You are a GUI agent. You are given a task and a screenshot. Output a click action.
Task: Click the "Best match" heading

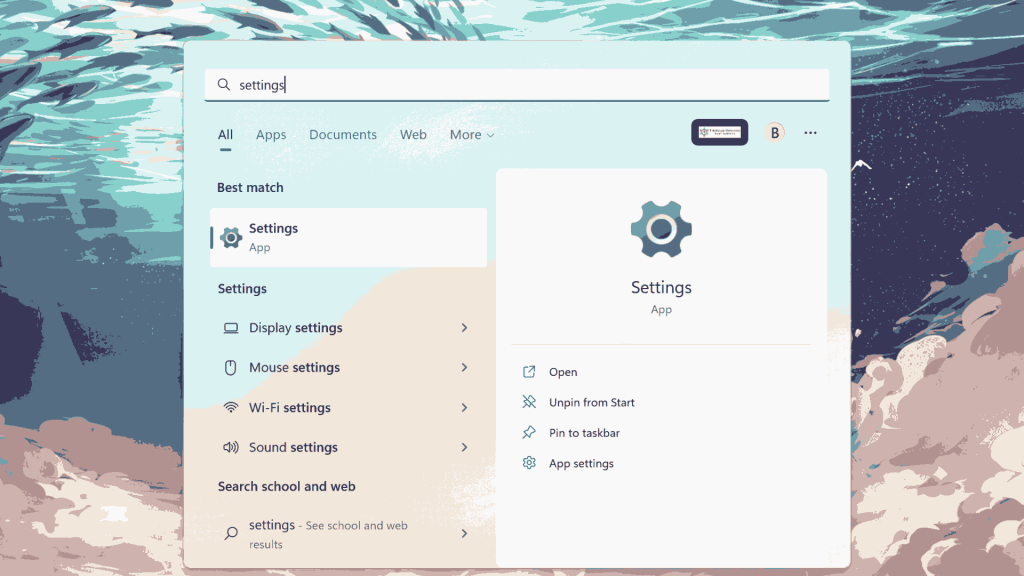250,187
